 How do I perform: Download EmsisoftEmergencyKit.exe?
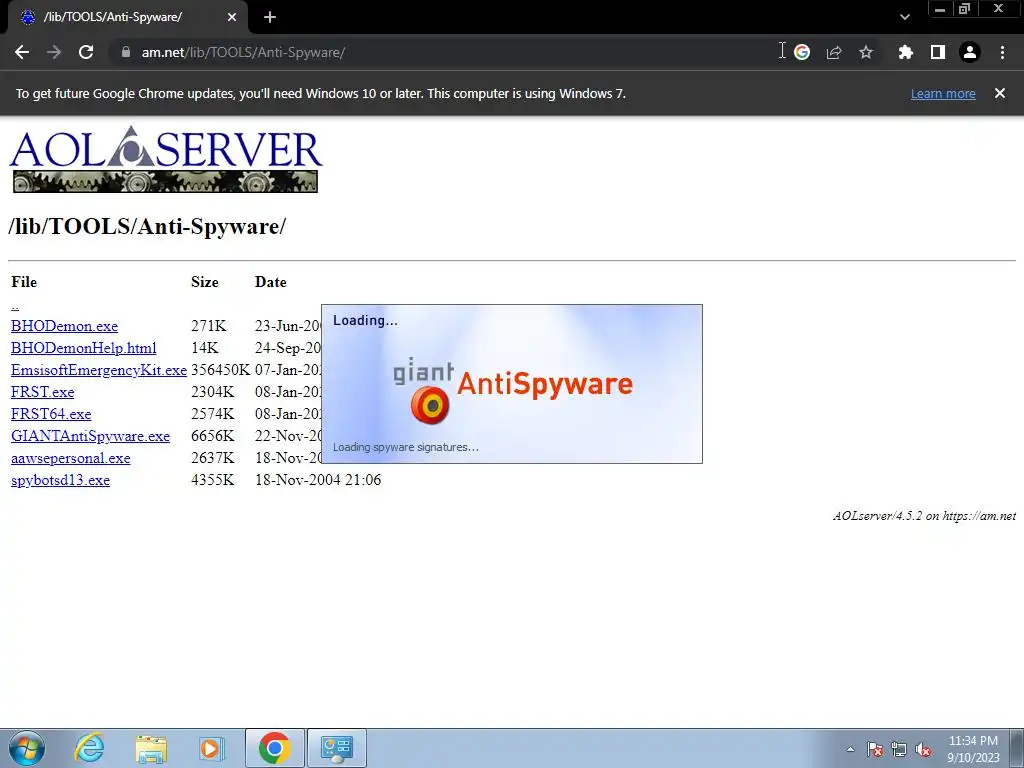point(99,370)
